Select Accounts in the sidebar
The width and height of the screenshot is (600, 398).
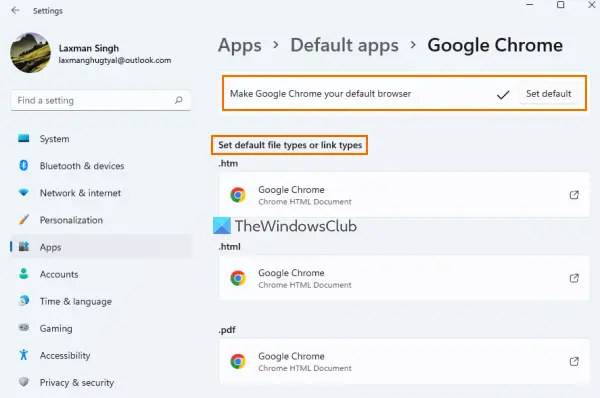pyautogui.click(x=101, y=274)
